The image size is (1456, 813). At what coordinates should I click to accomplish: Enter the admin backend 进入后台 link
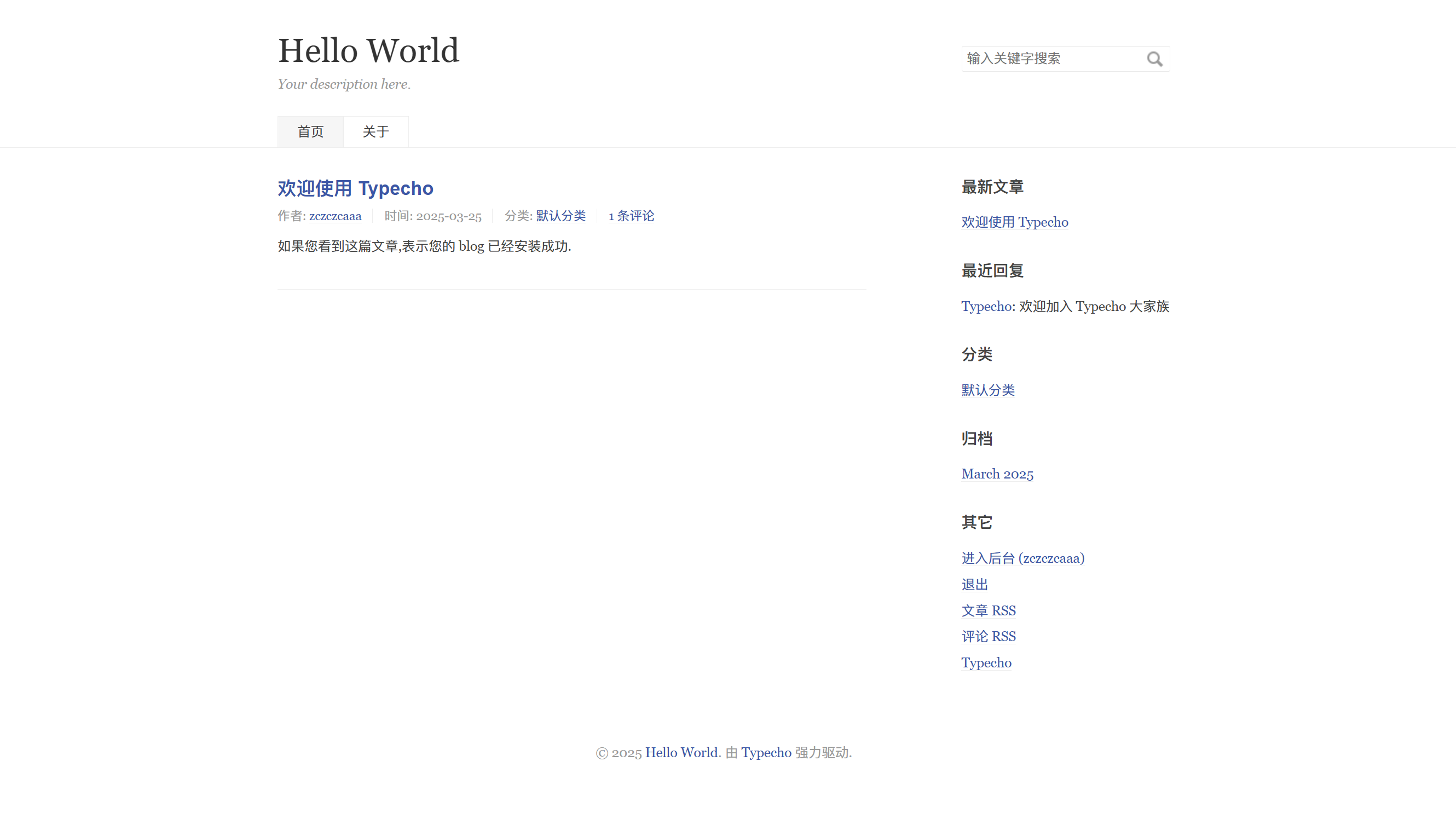(x=1022, y=558)
